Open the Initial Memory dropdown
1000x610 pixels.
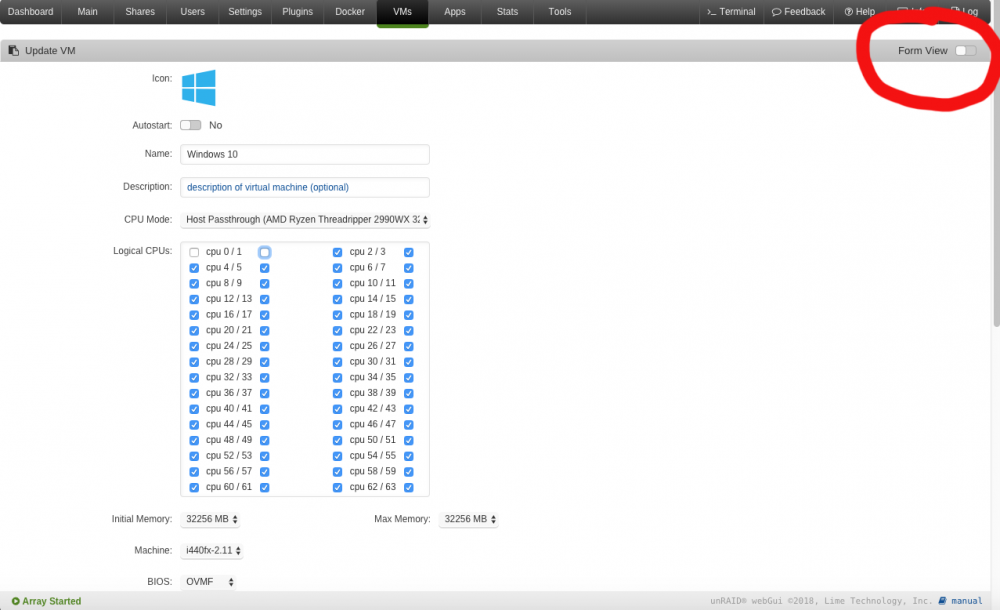210,519
